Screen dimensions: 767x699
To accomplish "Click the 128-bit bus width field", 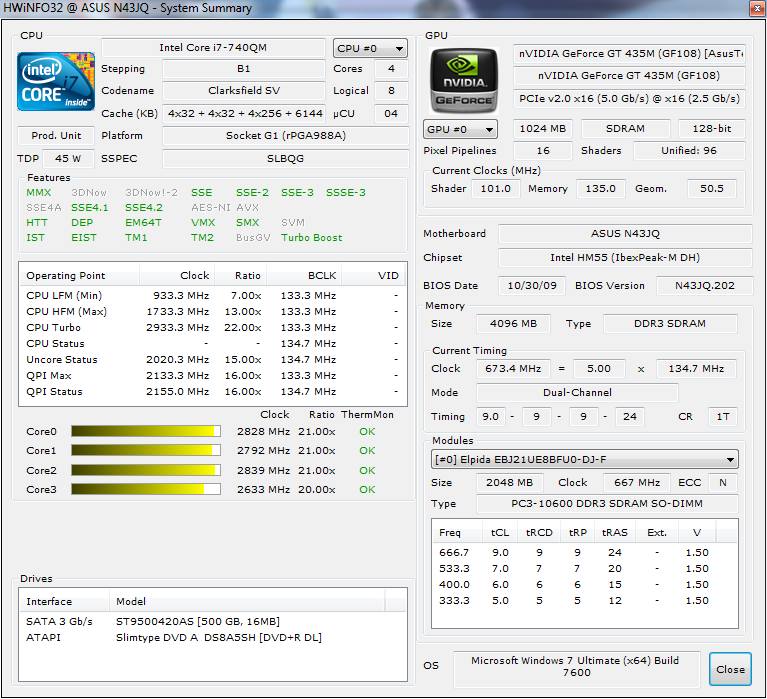I will [x=712, y=129].
